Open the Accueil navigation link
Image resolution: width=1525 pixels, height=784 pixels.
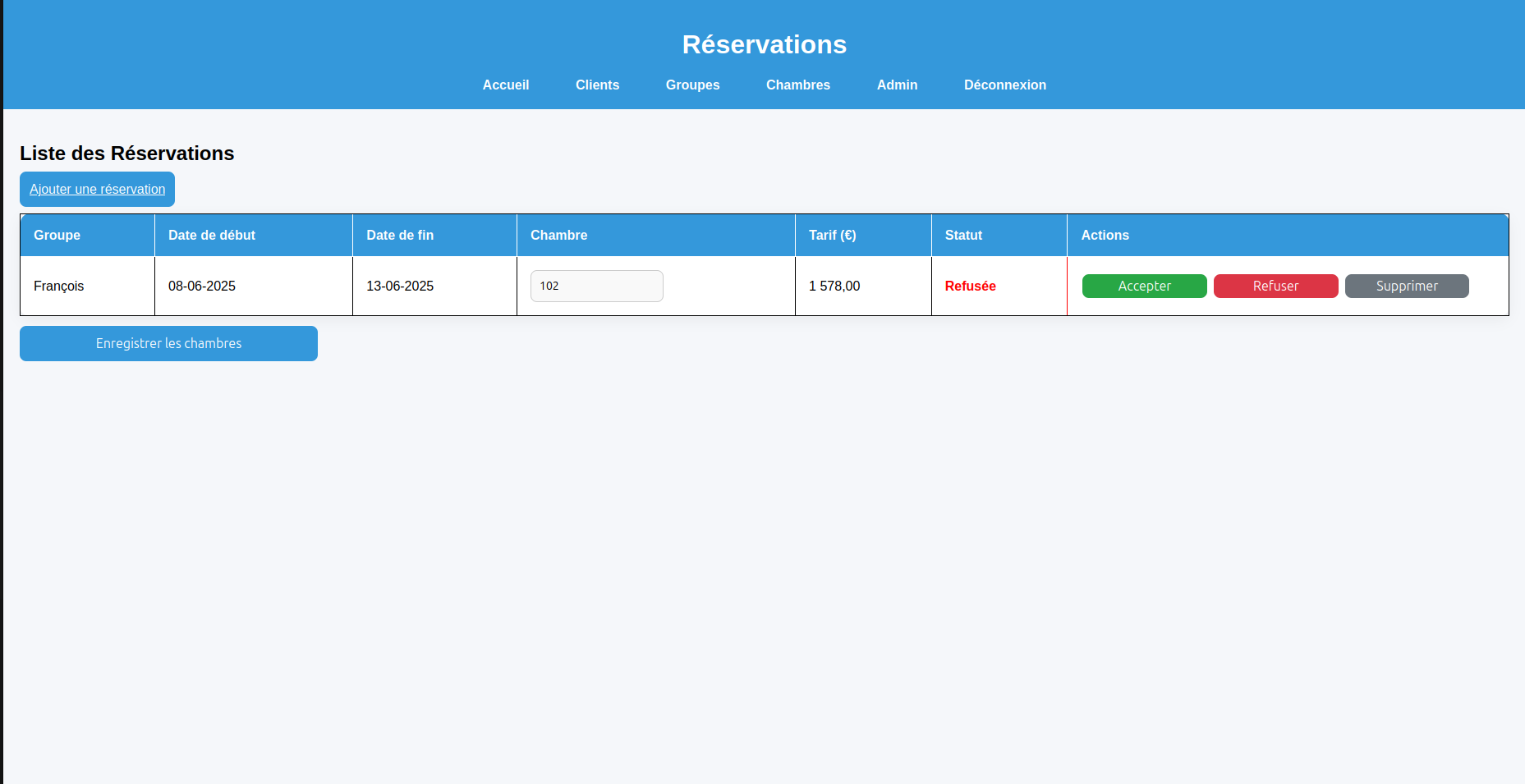pos(506,85)
